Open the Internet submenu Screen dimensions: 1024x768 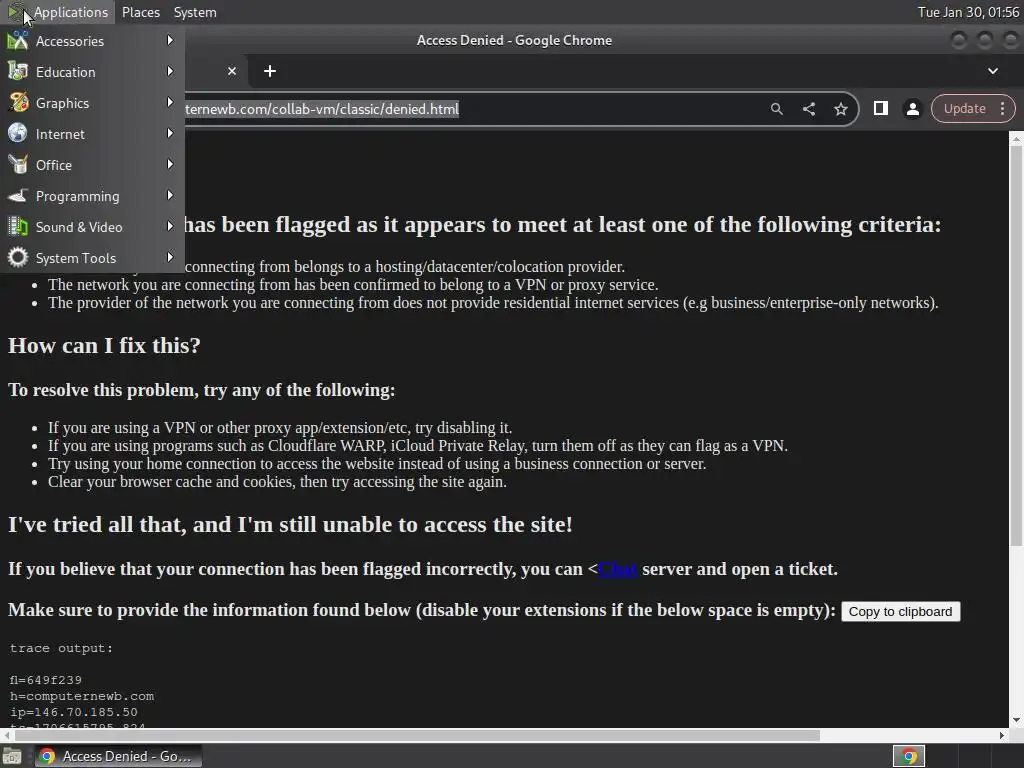point(92,134)
